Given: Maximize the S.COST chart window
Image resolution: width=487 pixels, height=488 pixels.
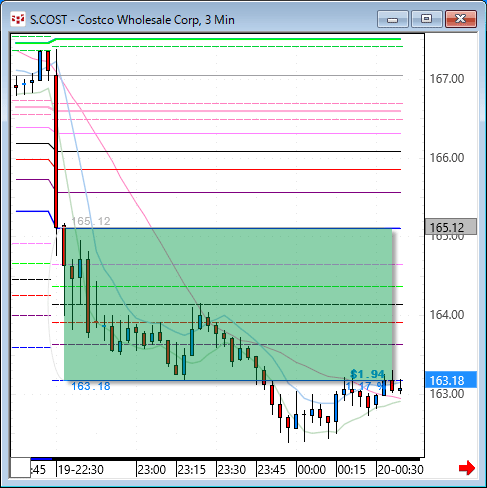Looking at the screenshot, I should tap(426, 19).
